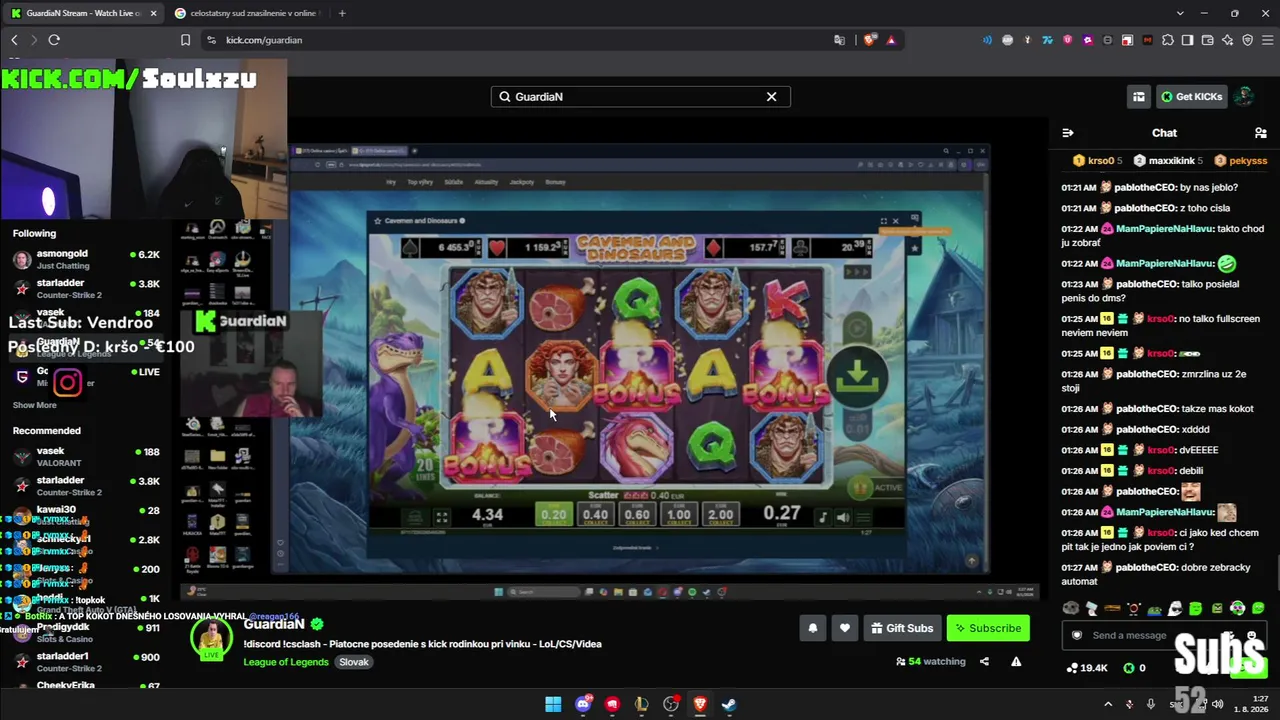Click the translate page icon in address bar

click(840, 40)
